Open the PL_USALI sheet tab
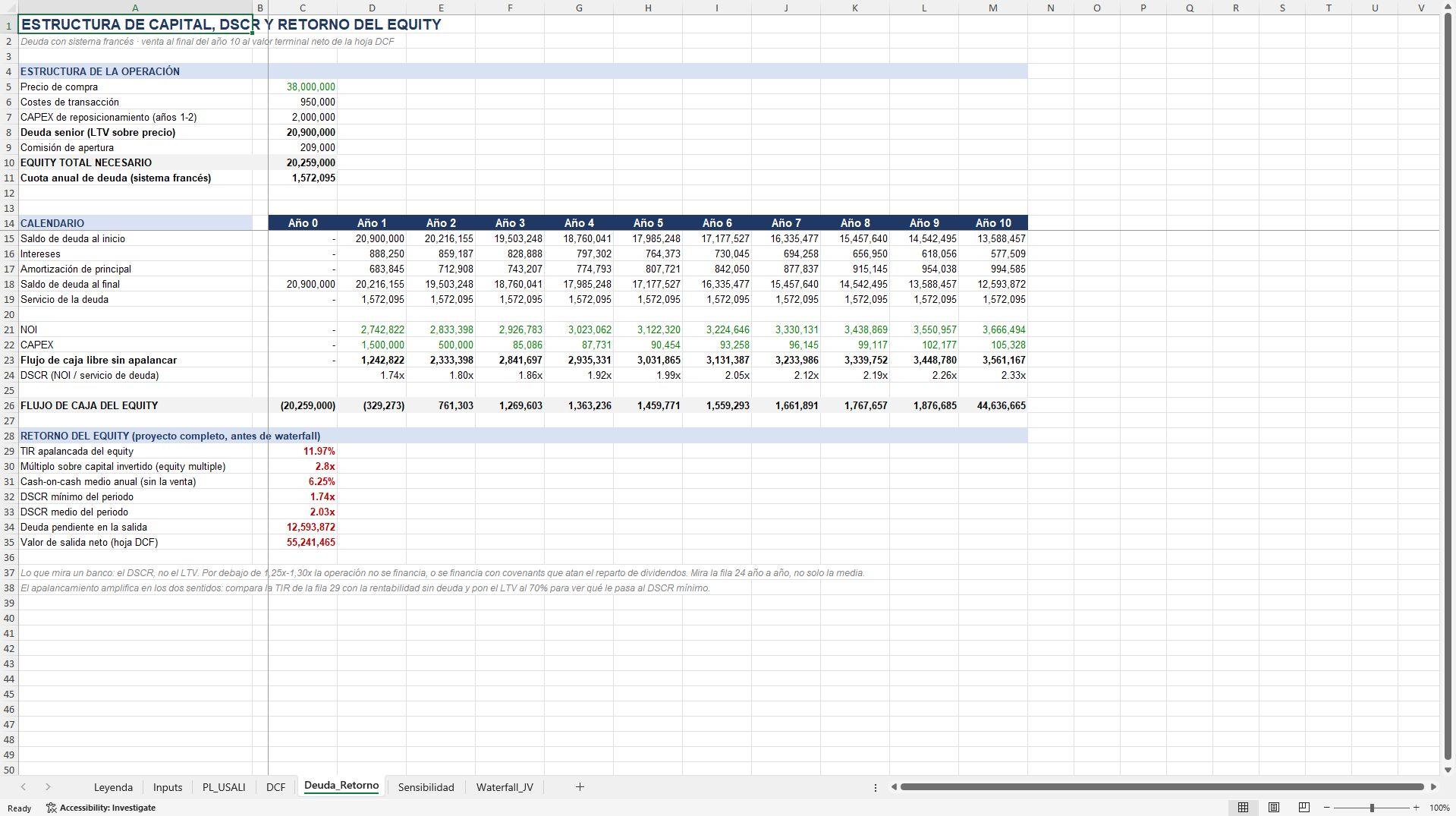The height and width of the screenshot is (816, 1456). (224, 787)
